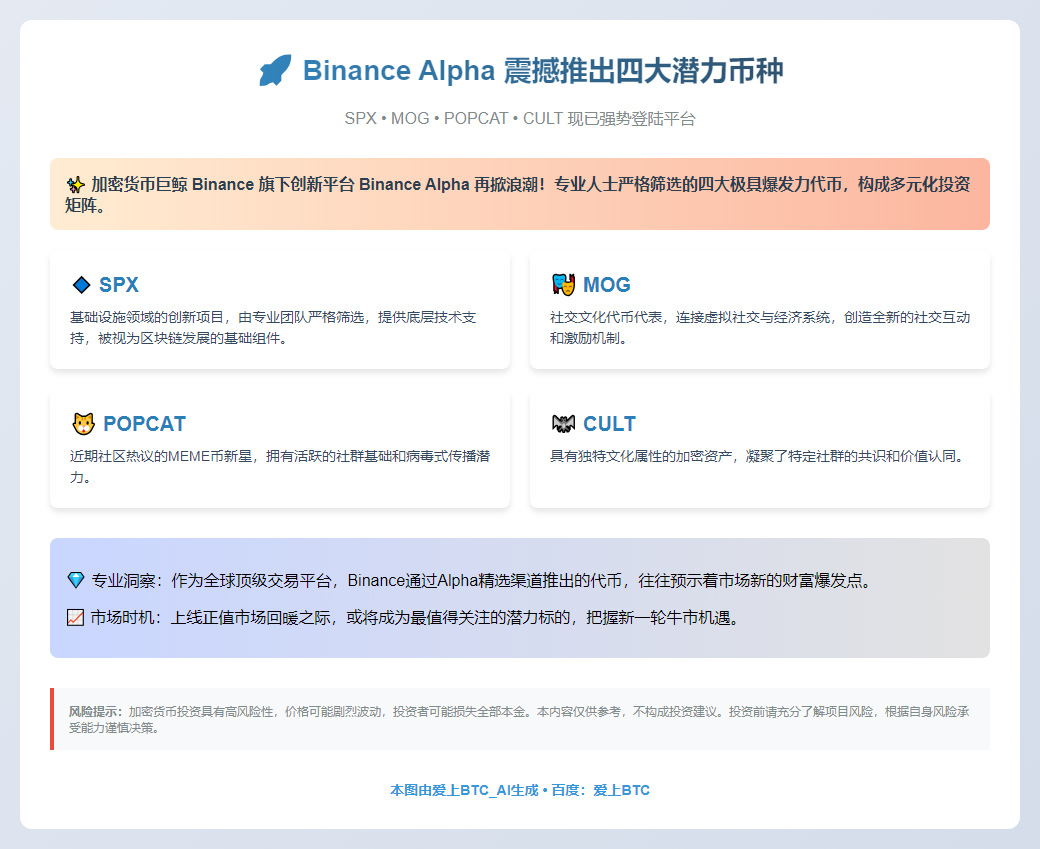Screen dimensions: 1040x849
Task: Click the 风险提示 risk warning text
Action: pyautogui.click(x=519, y=720)
